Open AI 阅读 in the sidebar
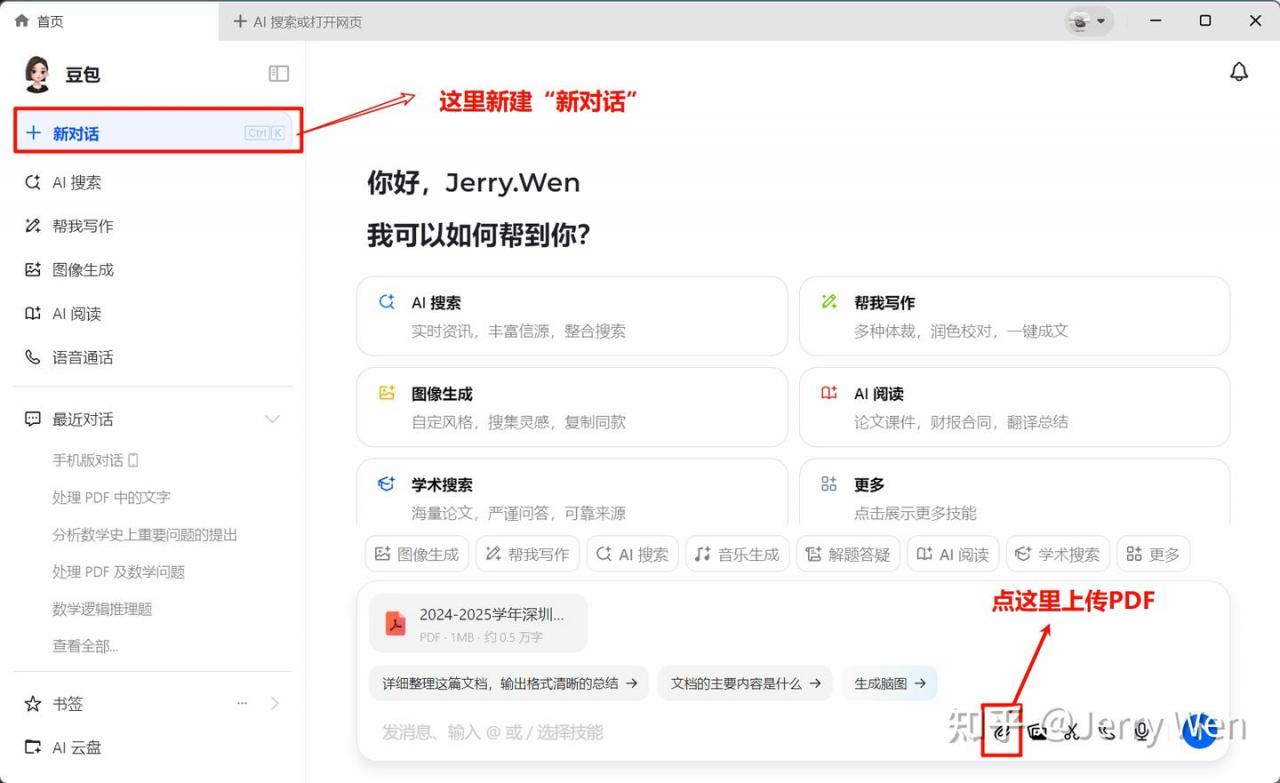 pyautogui.click(x=153, y=314)
